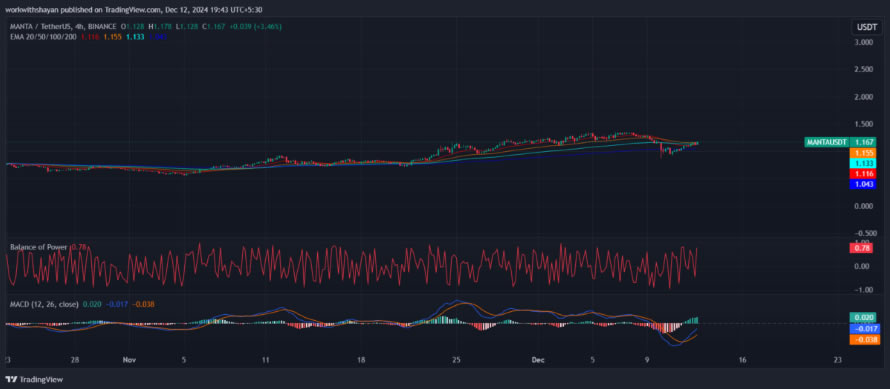Click the red 0.78 value beside Balance of Power

click(79, 247)
